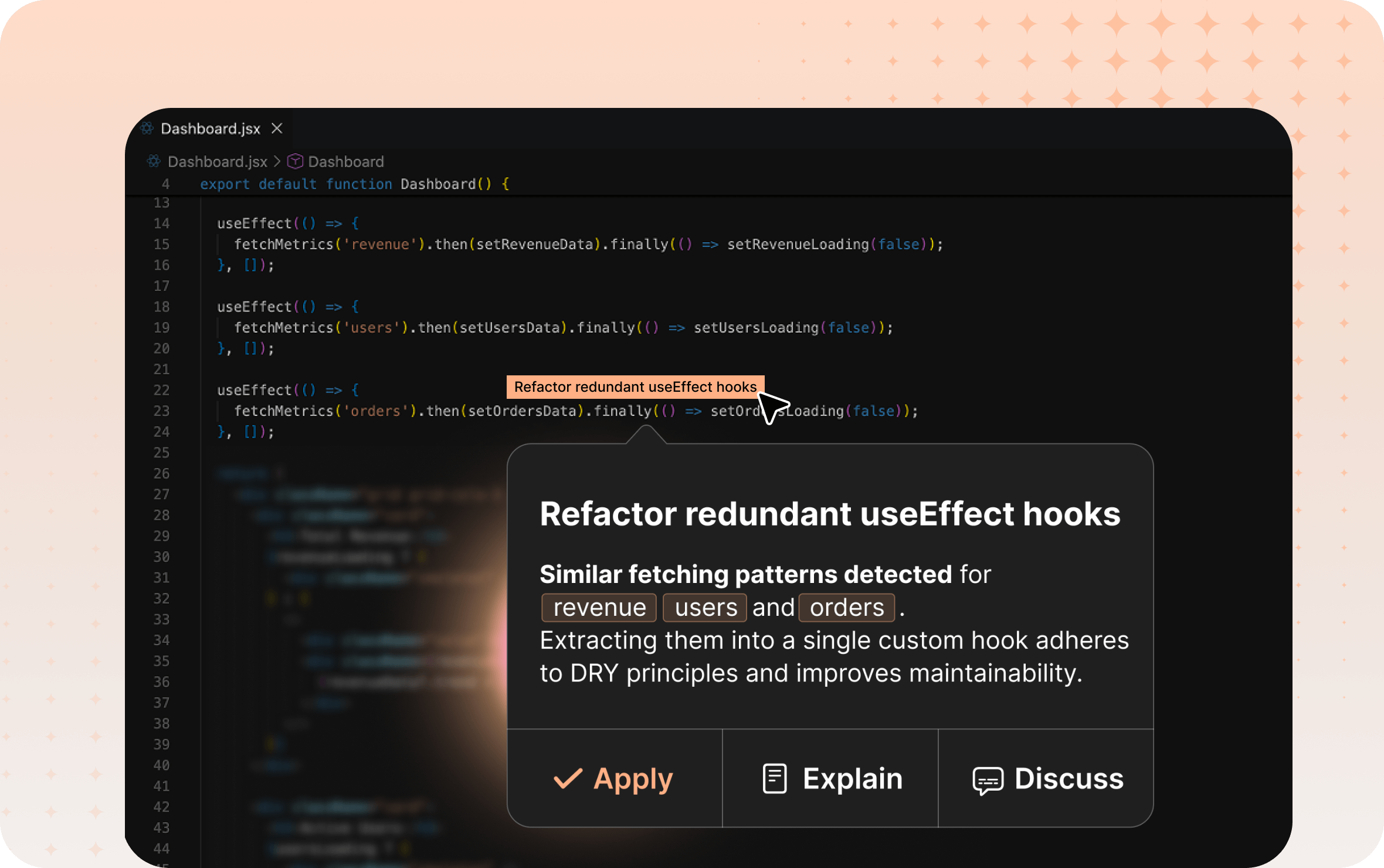Click the Explain document icon

pos(774,779)
